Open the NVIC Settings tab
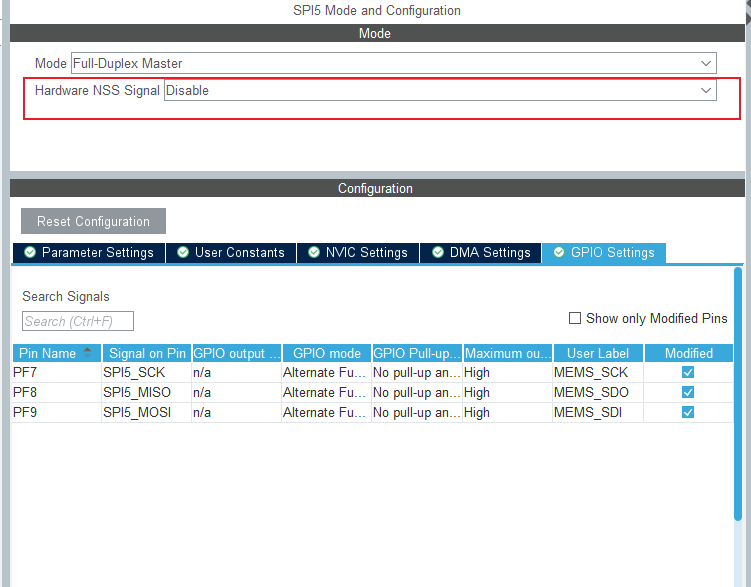This screenshot has height=587, width=751. [358, 253]
